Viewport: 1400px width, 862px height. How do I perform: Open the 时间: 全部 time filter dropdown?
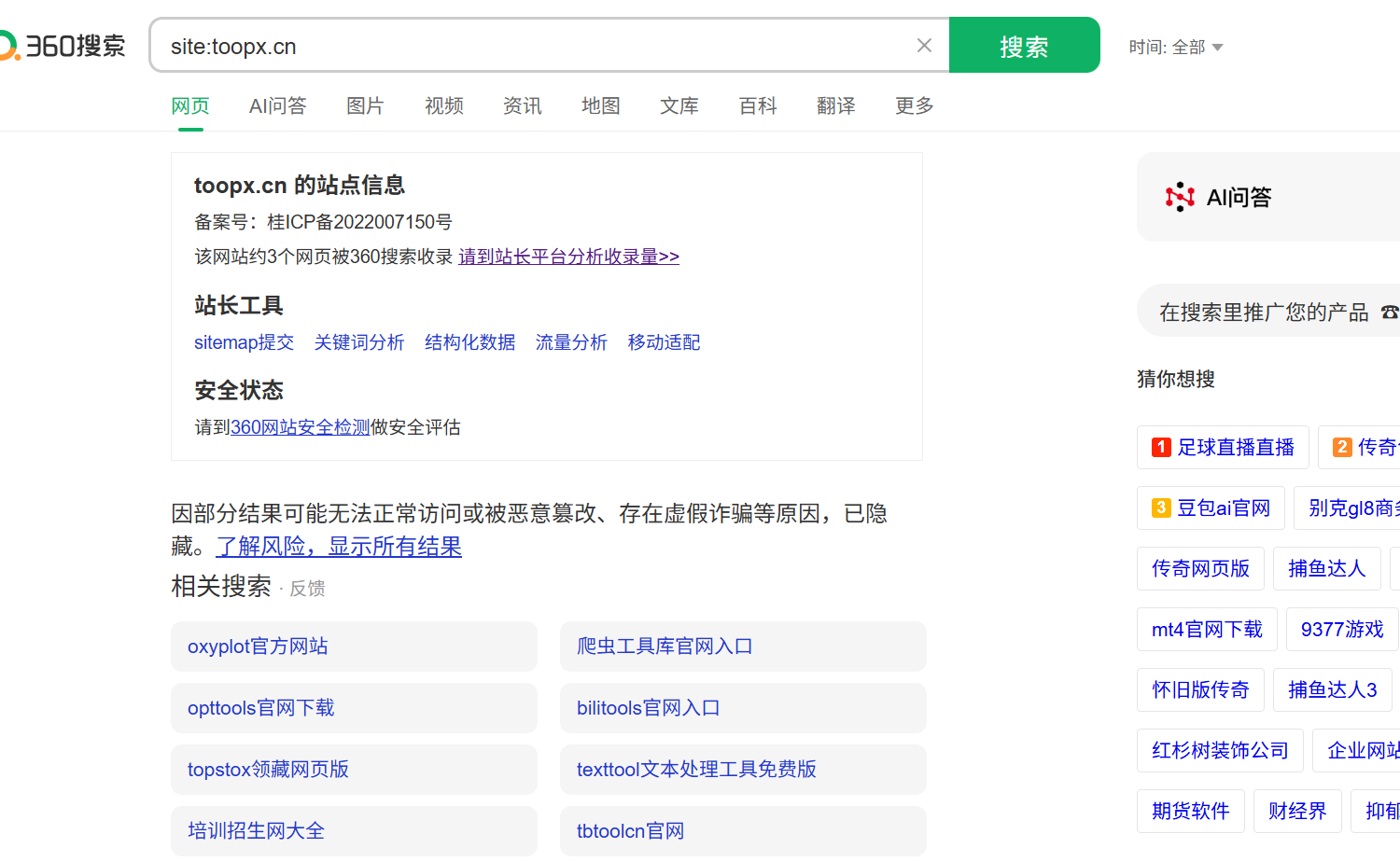(x=1175, y=47)
